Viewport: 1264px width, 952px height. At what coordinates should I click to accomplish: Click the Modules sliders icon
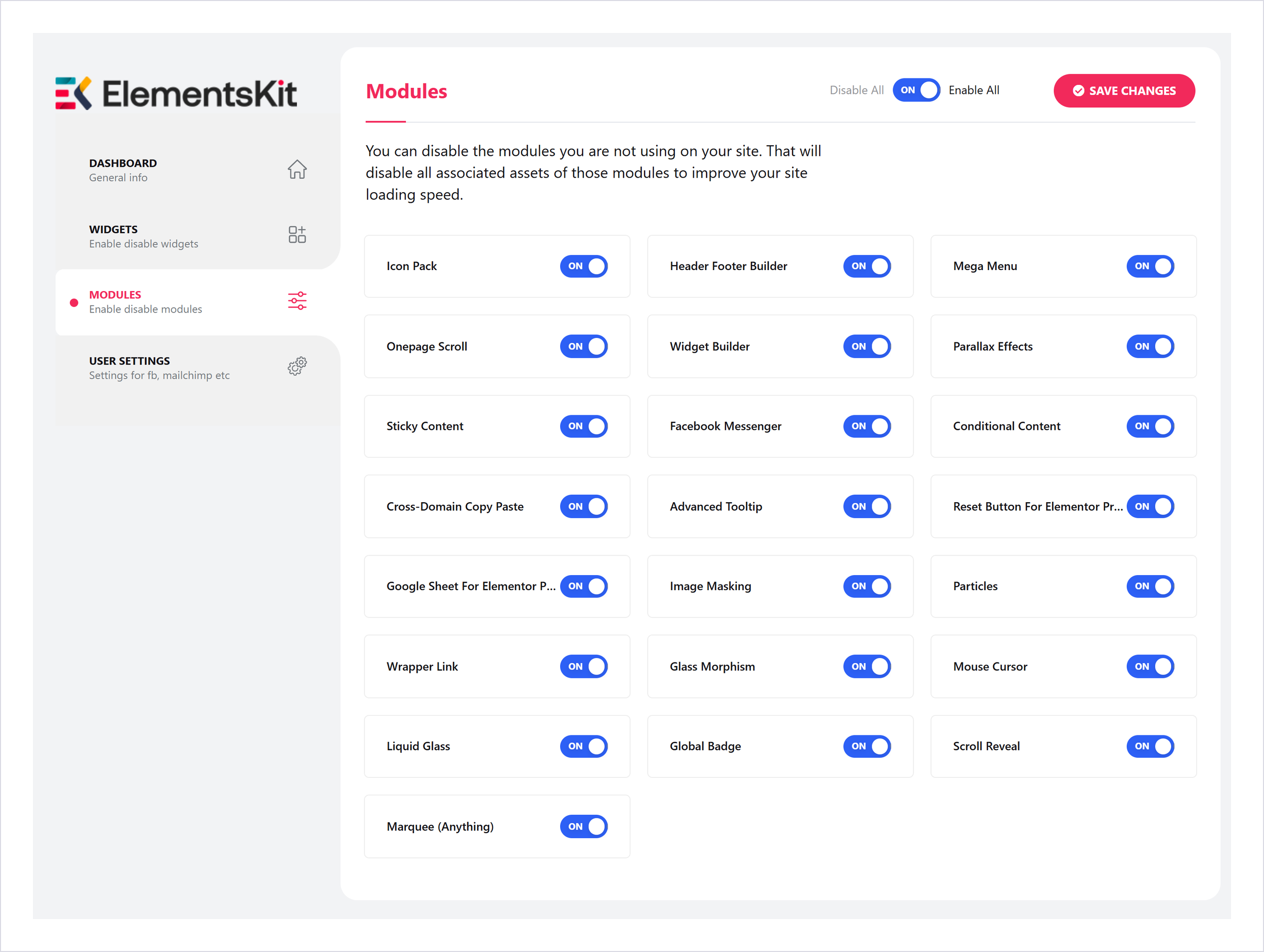(297, 301)
